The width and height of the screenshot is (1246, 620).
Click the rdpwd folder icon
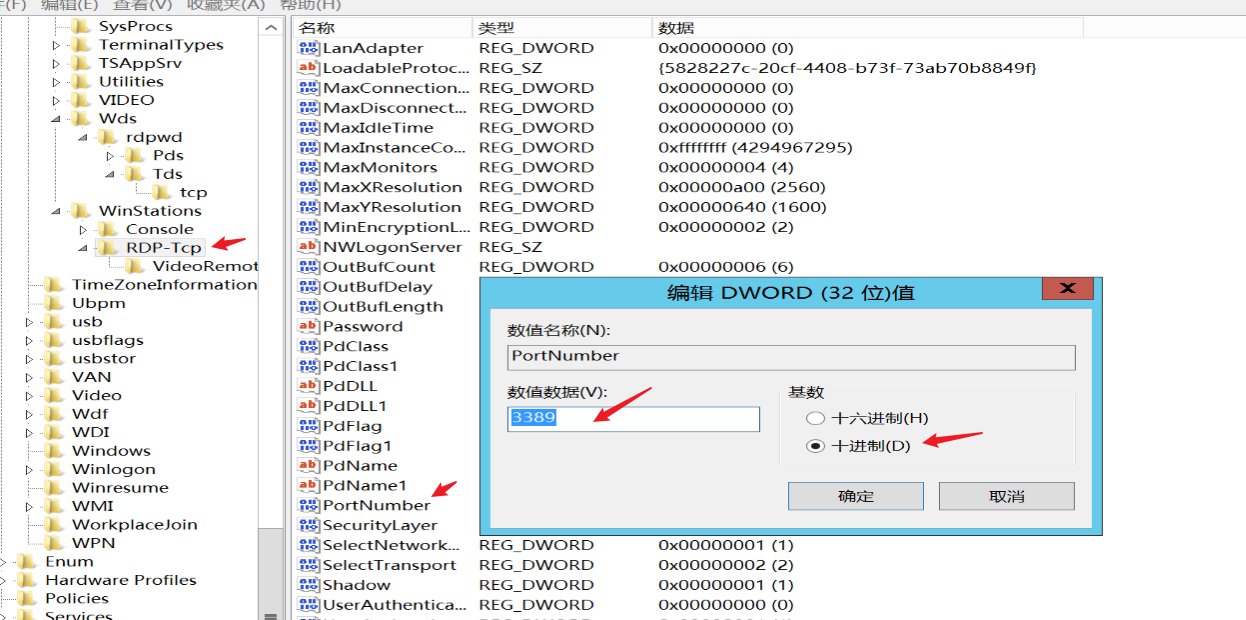109,137
